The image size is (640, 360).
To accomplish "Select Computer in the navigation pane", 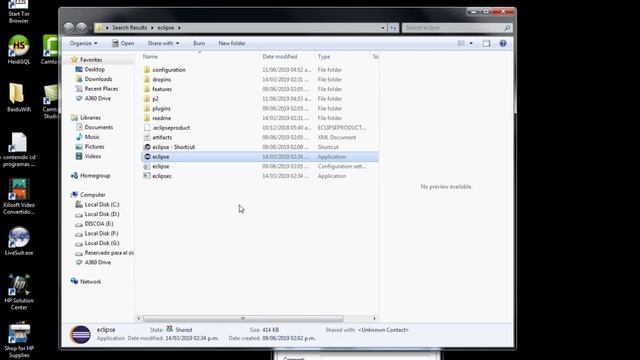I will (93, 195).
